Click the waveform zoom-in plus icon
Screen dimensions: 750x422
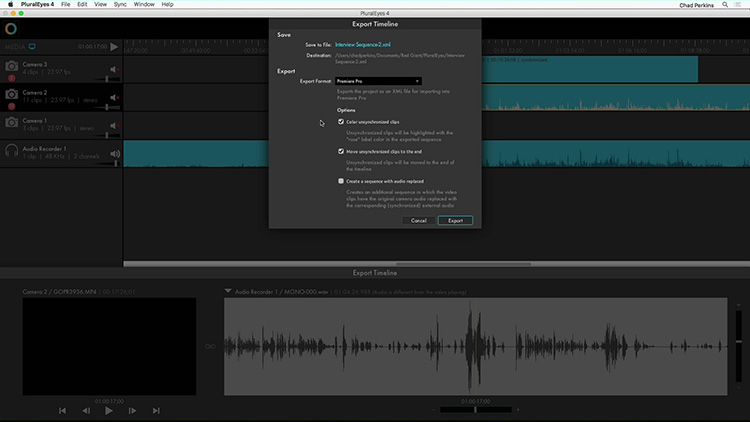click(518, 410)
